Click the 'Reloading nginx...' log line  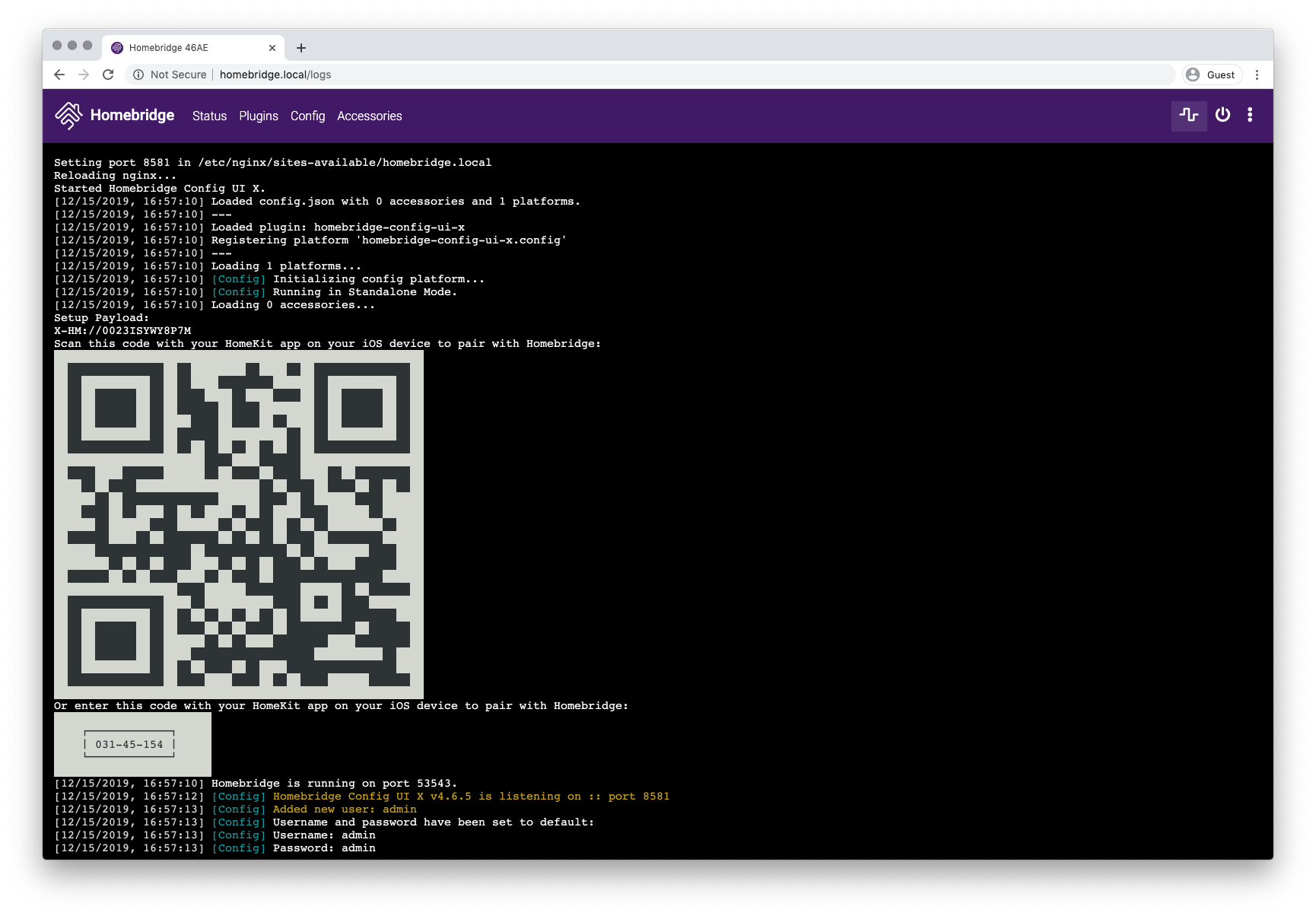115,176
